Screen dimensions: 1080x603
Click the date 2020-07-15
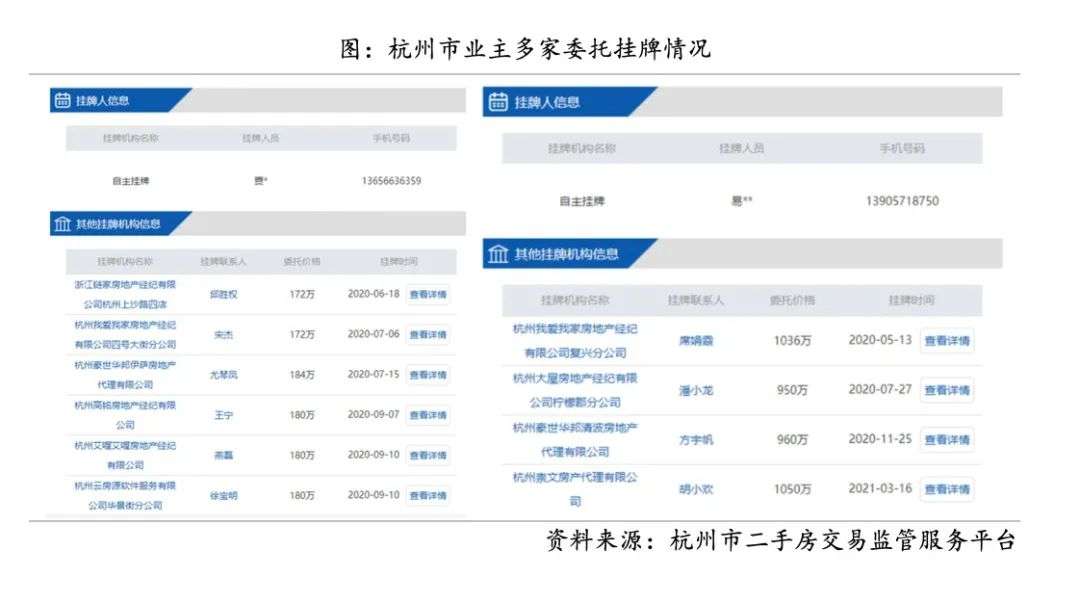pos(373,374)
